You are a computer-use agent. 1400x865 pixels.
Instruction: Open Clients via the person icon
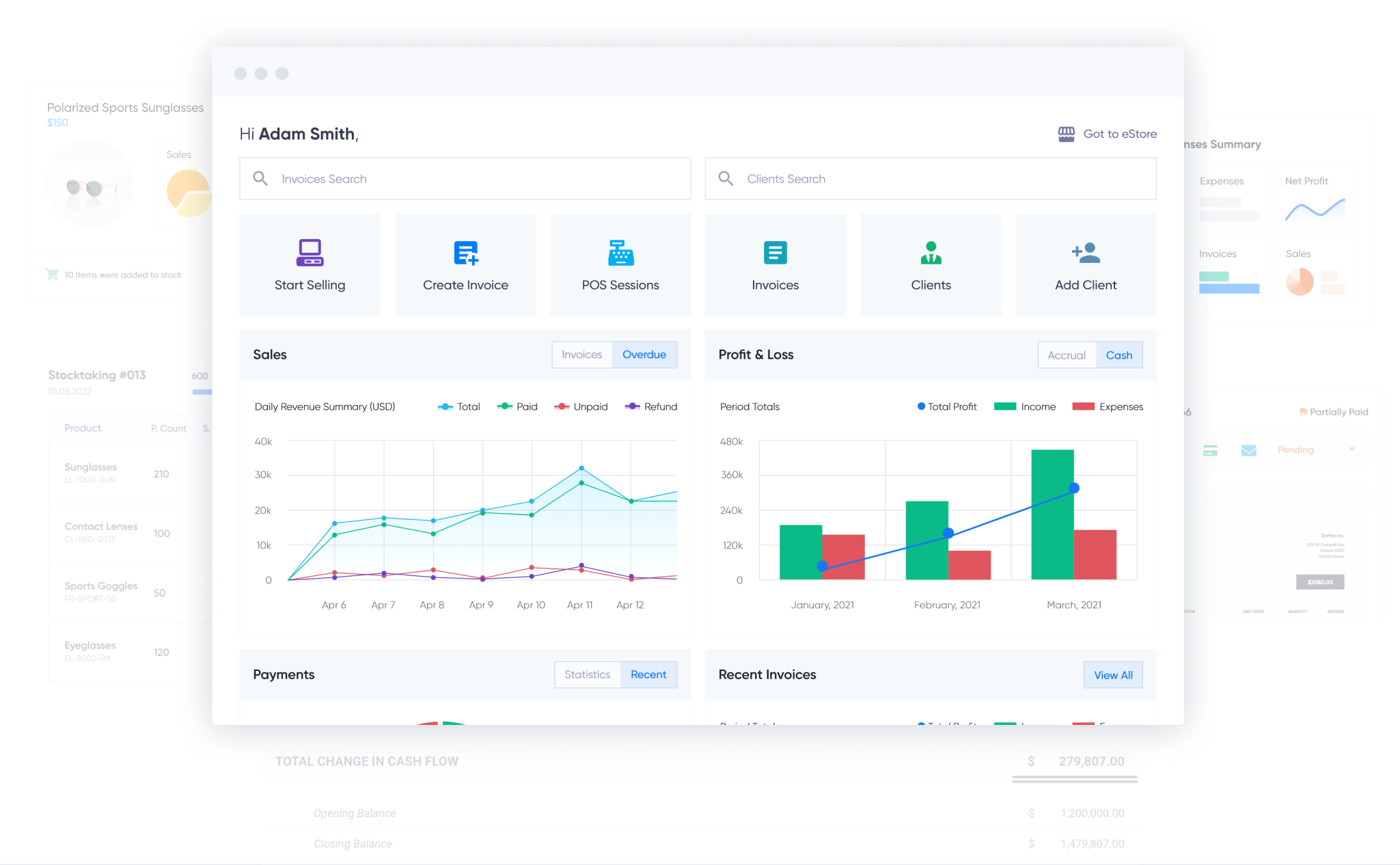(x=930, y=253)
